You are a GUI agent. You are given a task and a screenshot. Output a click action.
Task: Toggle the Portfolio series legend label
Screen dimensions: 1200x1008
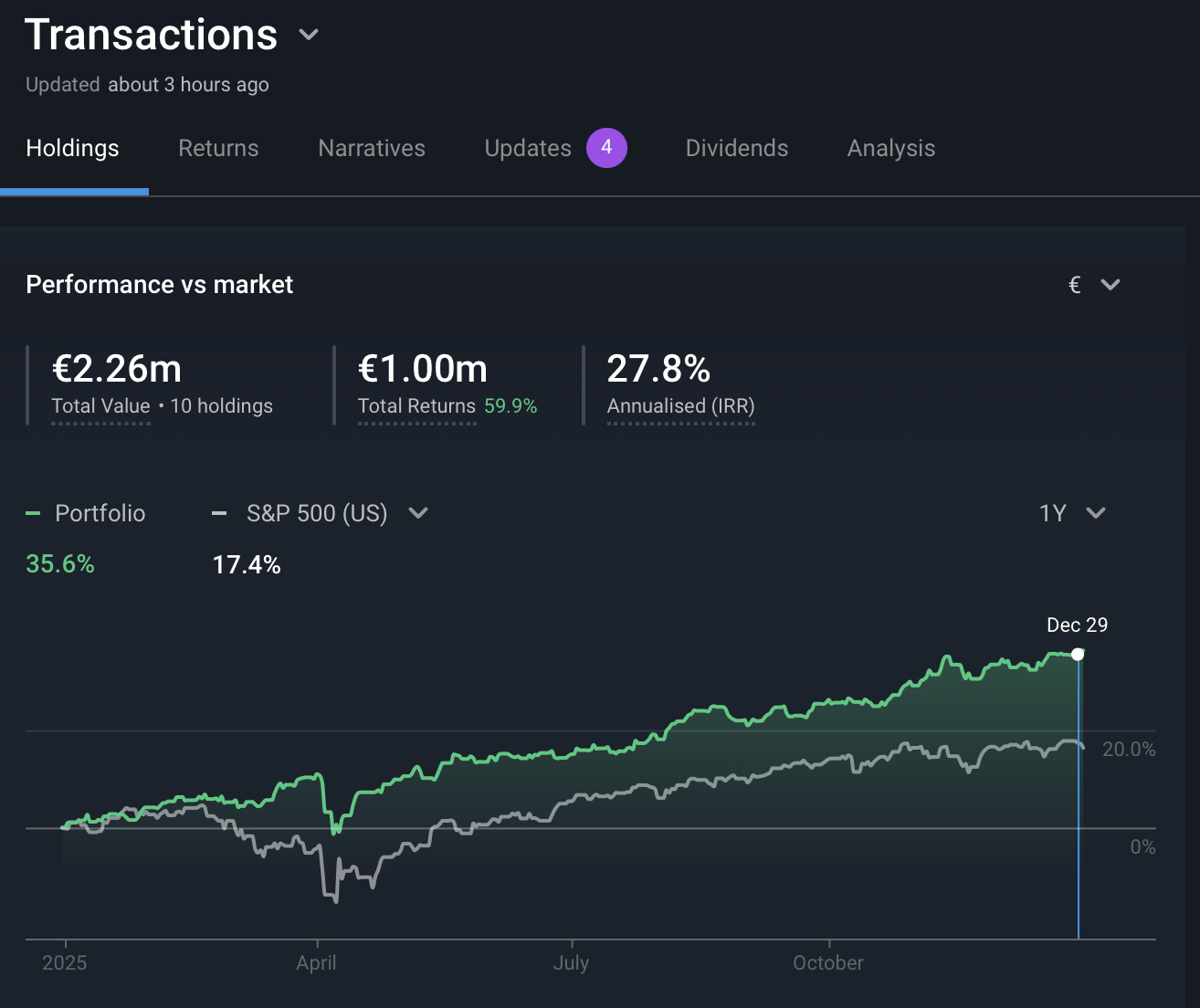[100, 513]
